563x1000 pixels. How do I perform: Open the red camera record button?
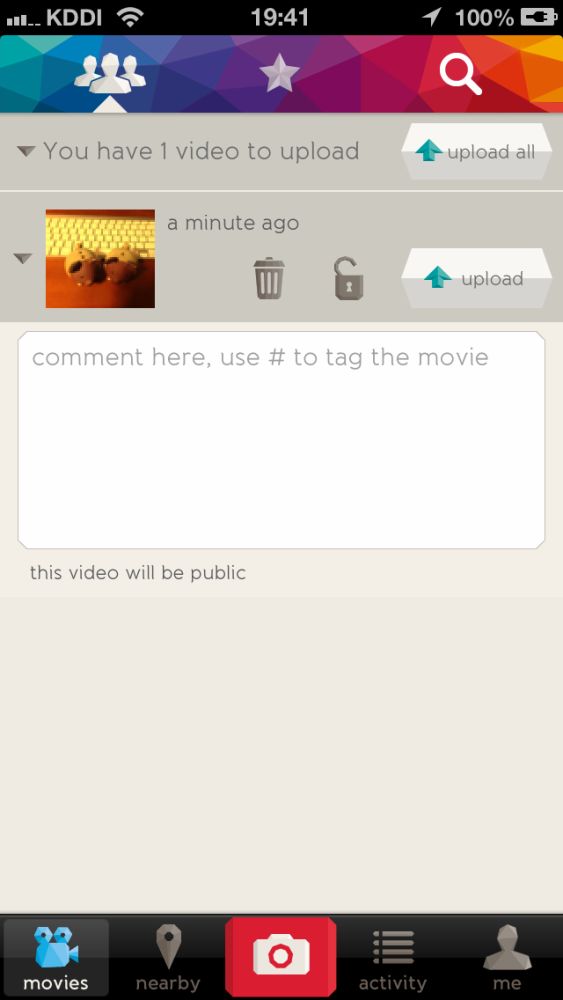click(x=281, y=957)
